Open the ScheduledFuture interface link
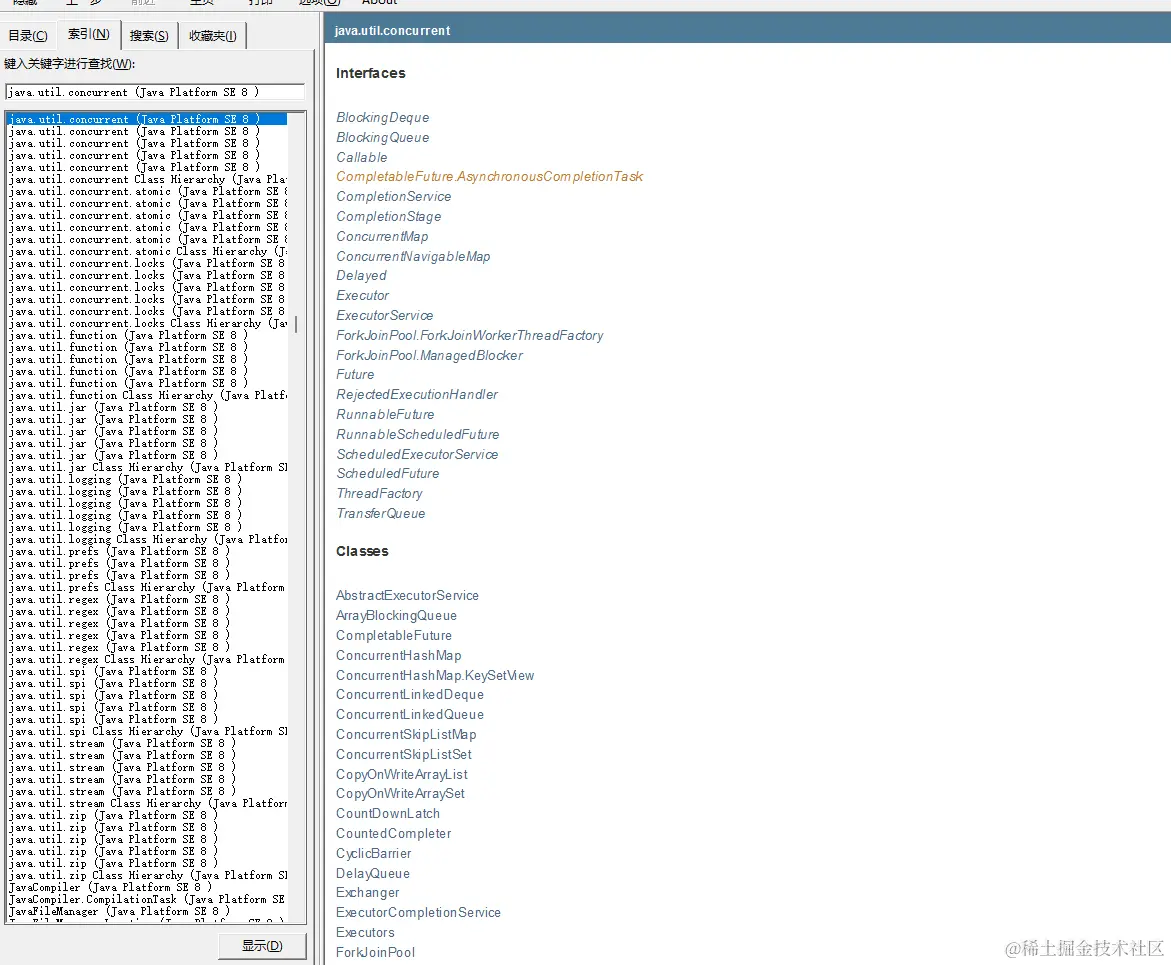The image size is (1171, 965). coord(388,474)
